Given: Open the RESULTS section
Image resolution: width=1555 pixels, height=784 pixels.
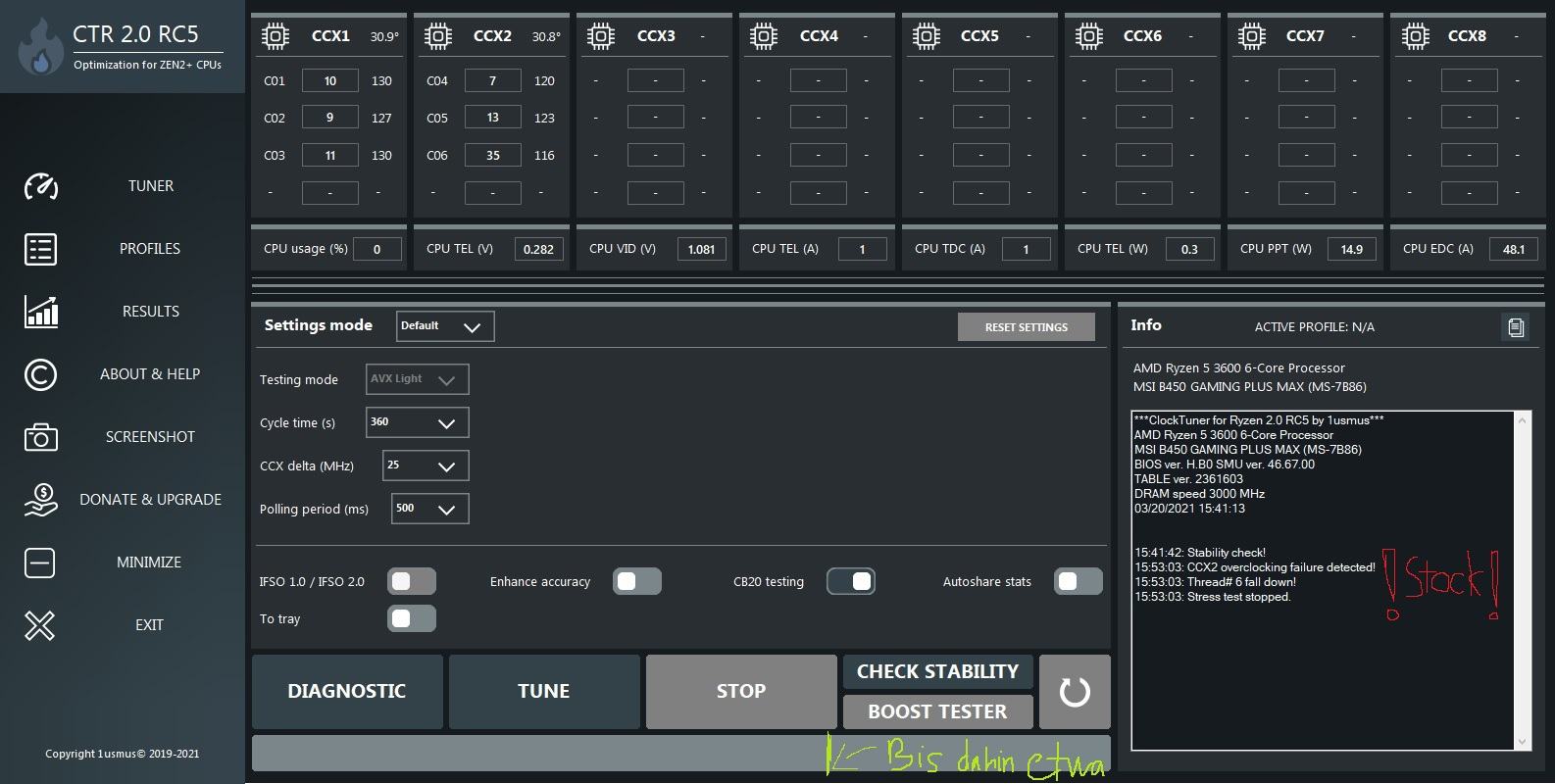Looking at the screenshot, I should (x=150, y=312).
